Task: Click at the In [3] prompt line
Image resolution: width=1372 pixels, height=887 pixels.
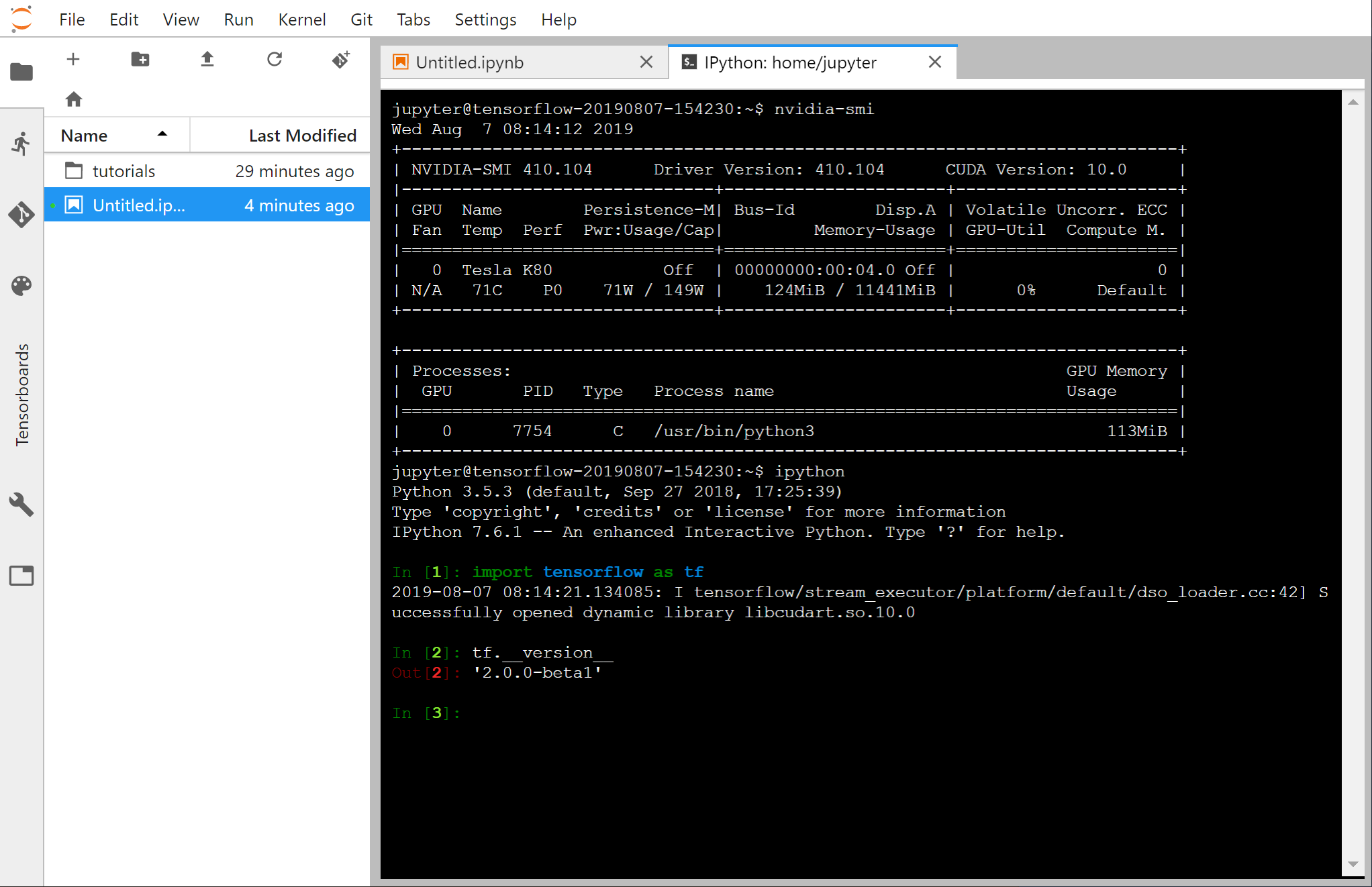Action: coord(427,713)
